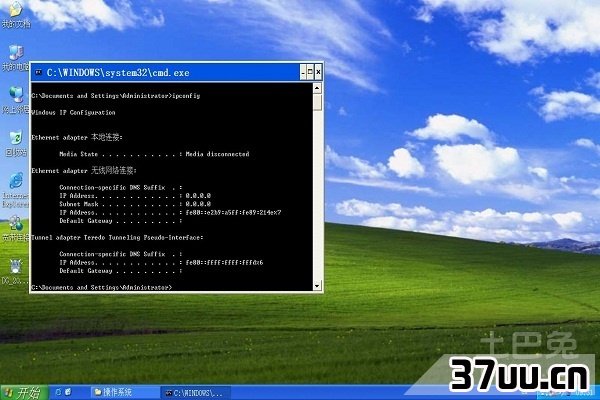Click 'Ethernet adapter 无线网络连接:' line

pyautogui.click(x=84, y=171)
